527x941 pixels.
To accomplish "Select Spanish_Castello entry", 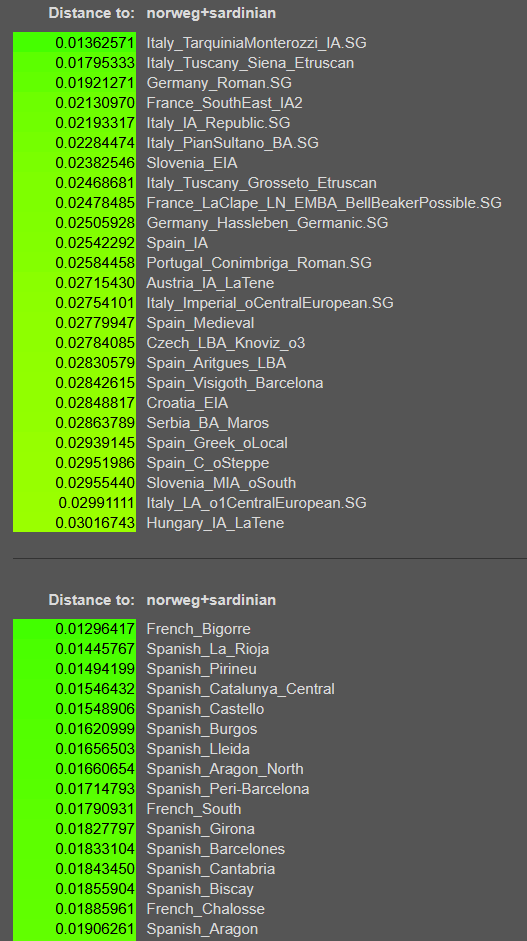I will click(205, 709).
